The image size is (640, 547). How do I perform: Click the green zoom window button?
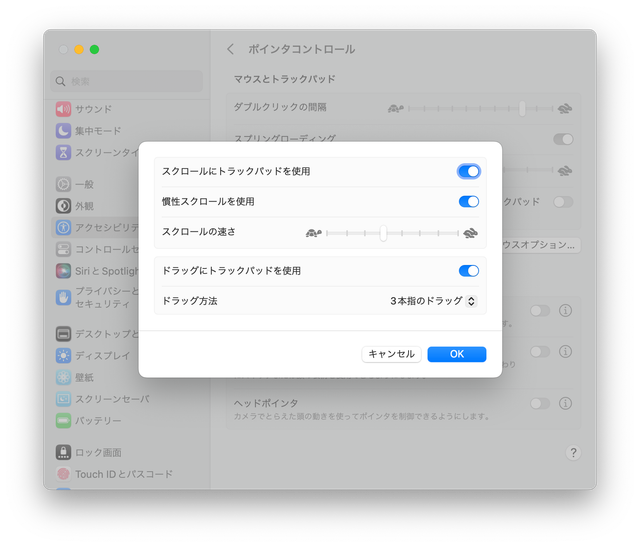(x=94, y=49)
